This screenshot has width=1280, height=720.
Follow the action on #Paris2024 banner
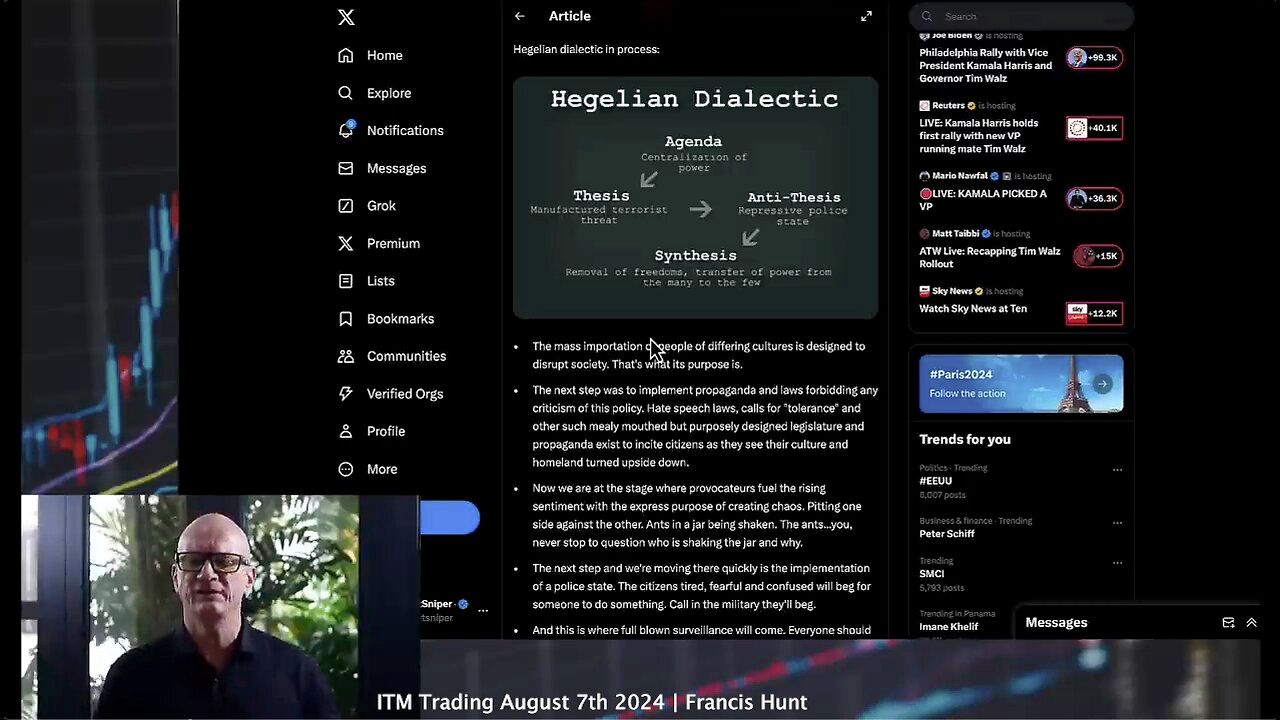pyautogui.click(x=1102, y=383)
